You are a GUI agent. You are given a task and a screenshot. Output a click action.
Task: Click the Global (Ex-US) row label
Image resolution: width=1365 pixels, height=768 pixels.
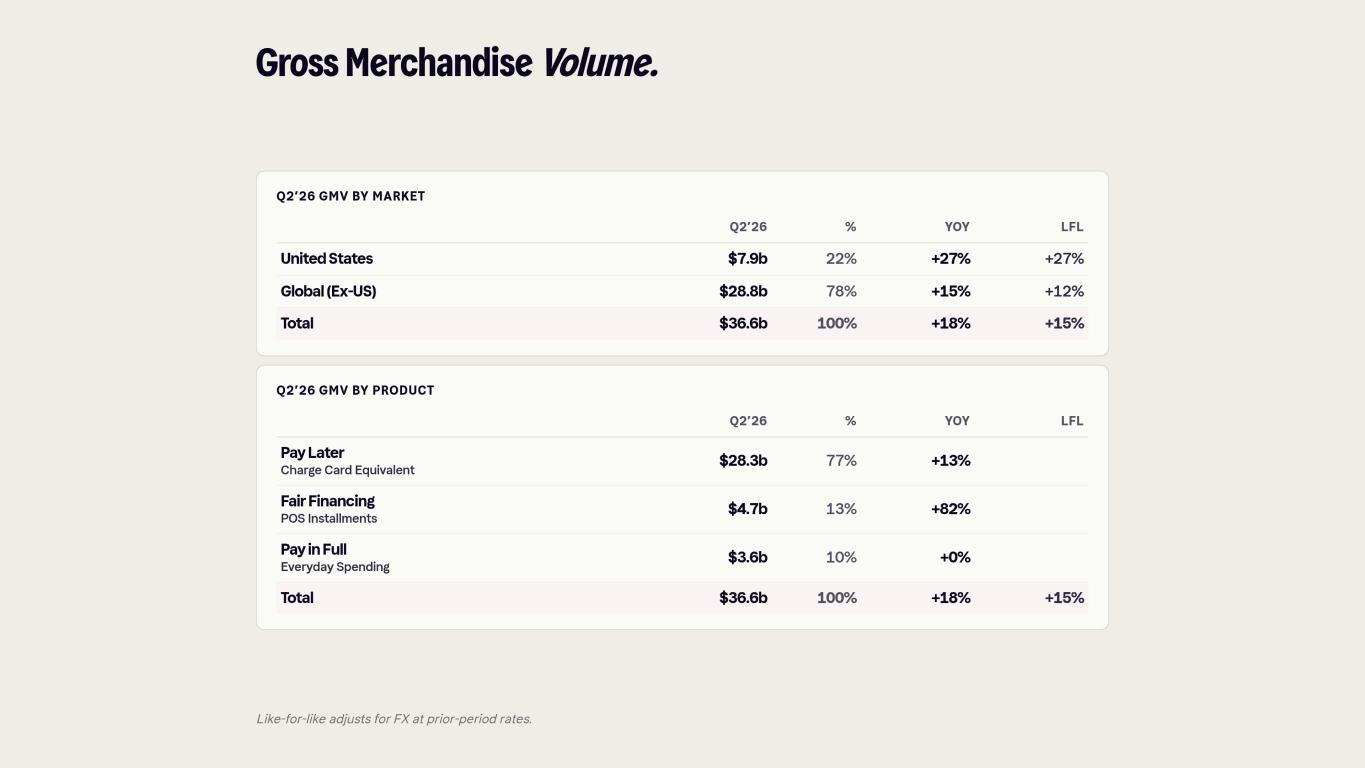[x=328, y=291]
